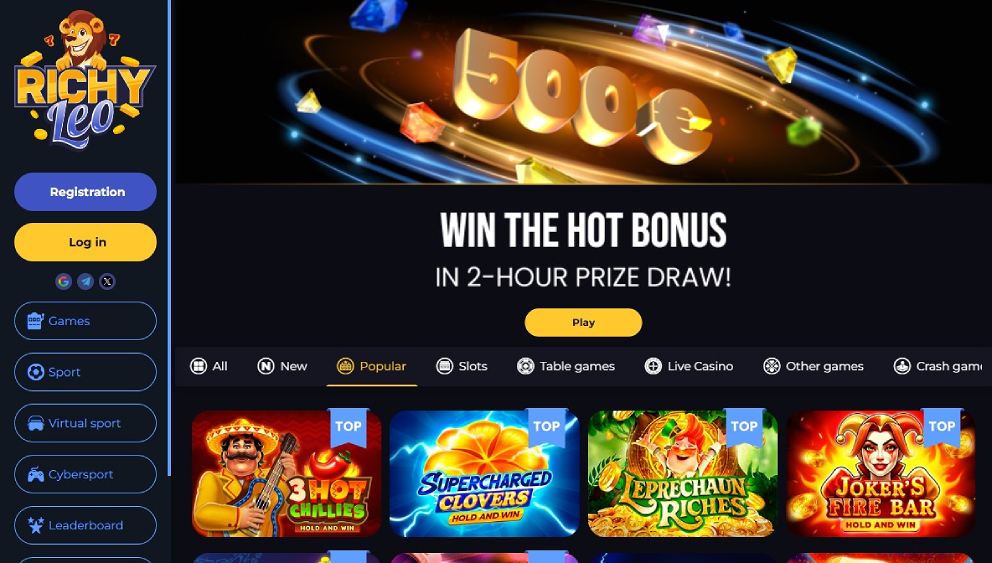Select the All games tab
992x563 pixels.
(209, 366)
